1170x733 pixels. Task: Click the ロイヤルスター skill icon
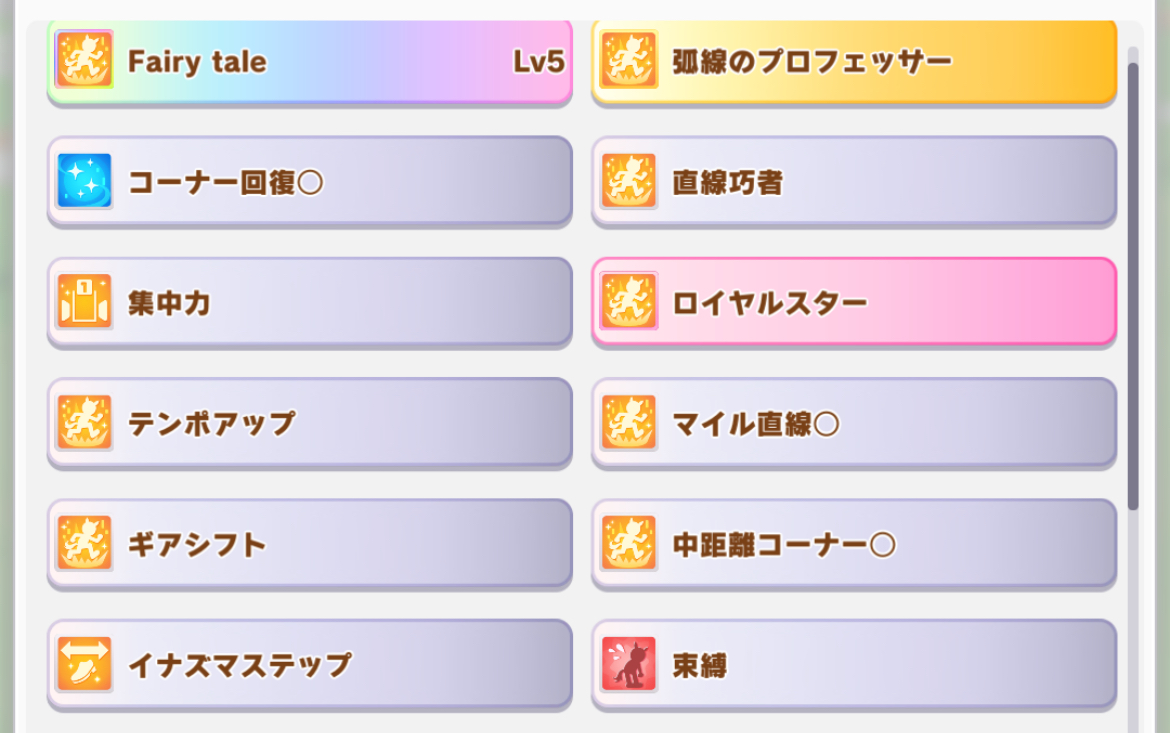coord(628,302)
